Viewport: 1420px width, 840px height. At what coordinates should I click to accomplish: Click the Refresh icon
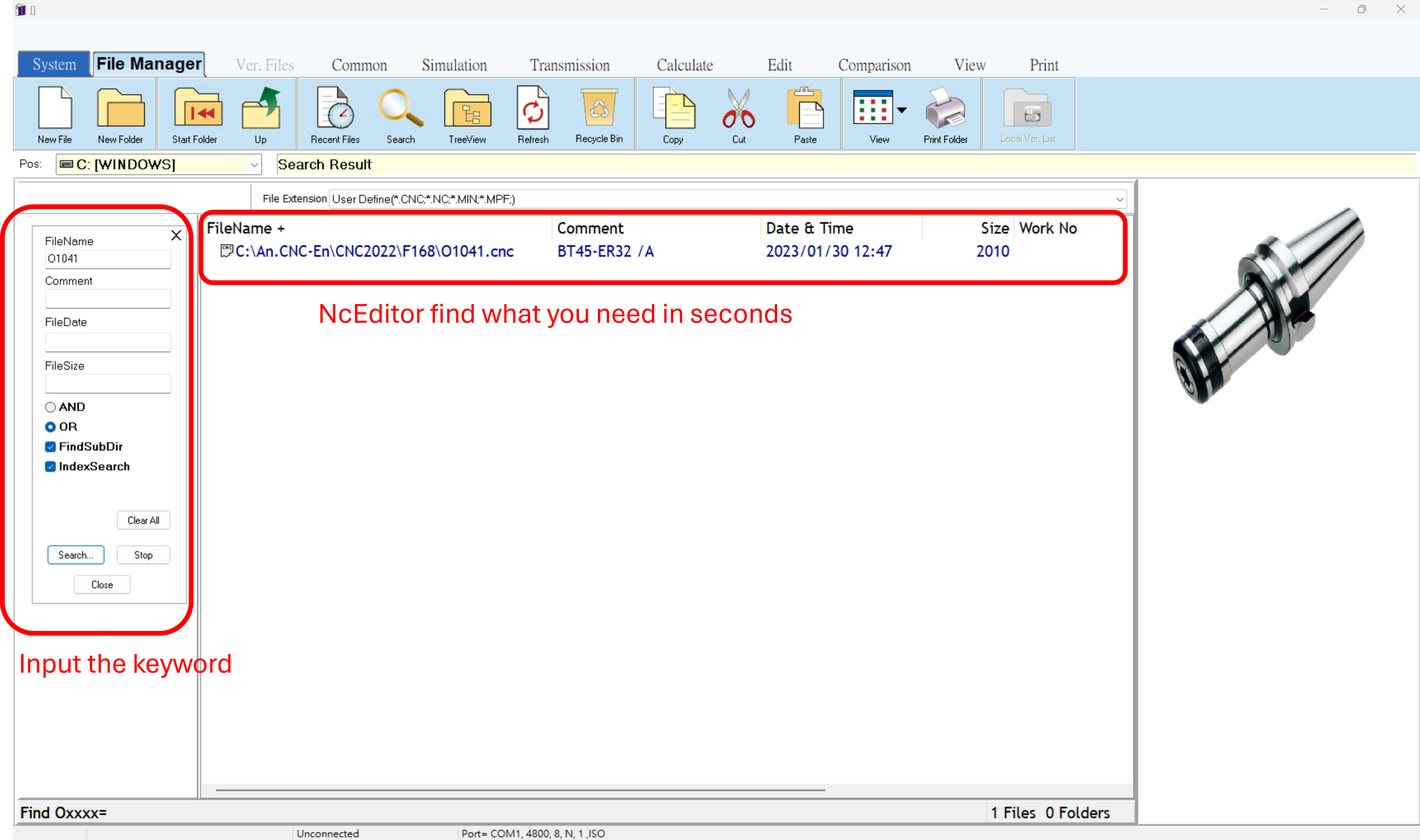(533, 109)
